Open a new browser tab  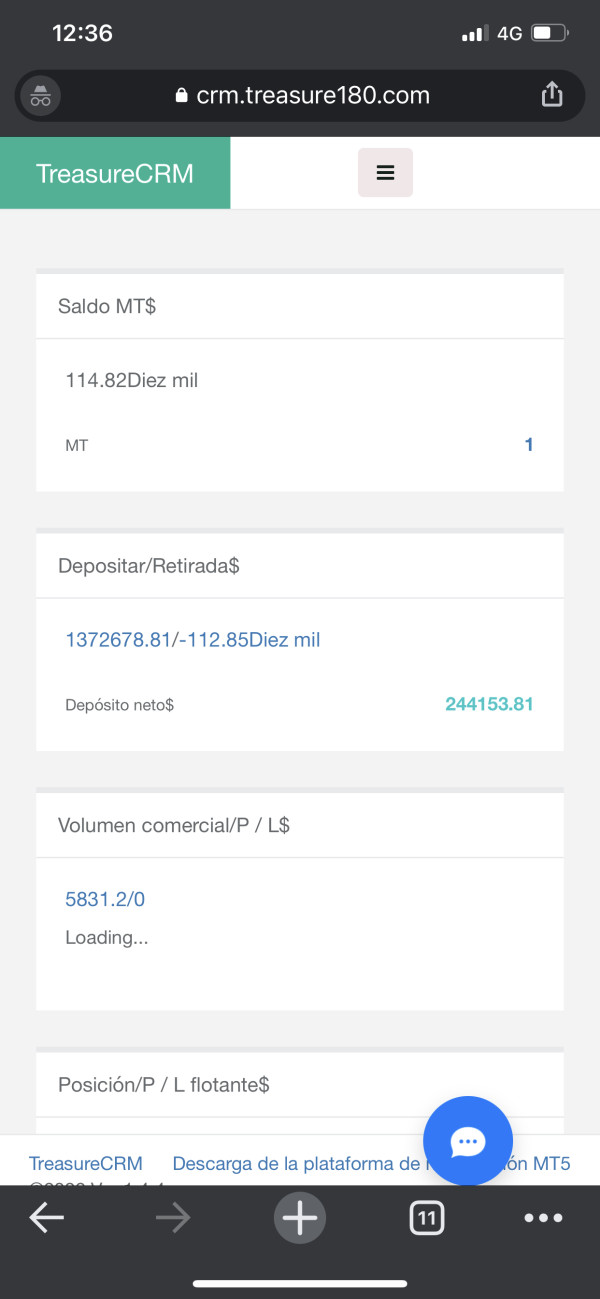click(299, 1217)
